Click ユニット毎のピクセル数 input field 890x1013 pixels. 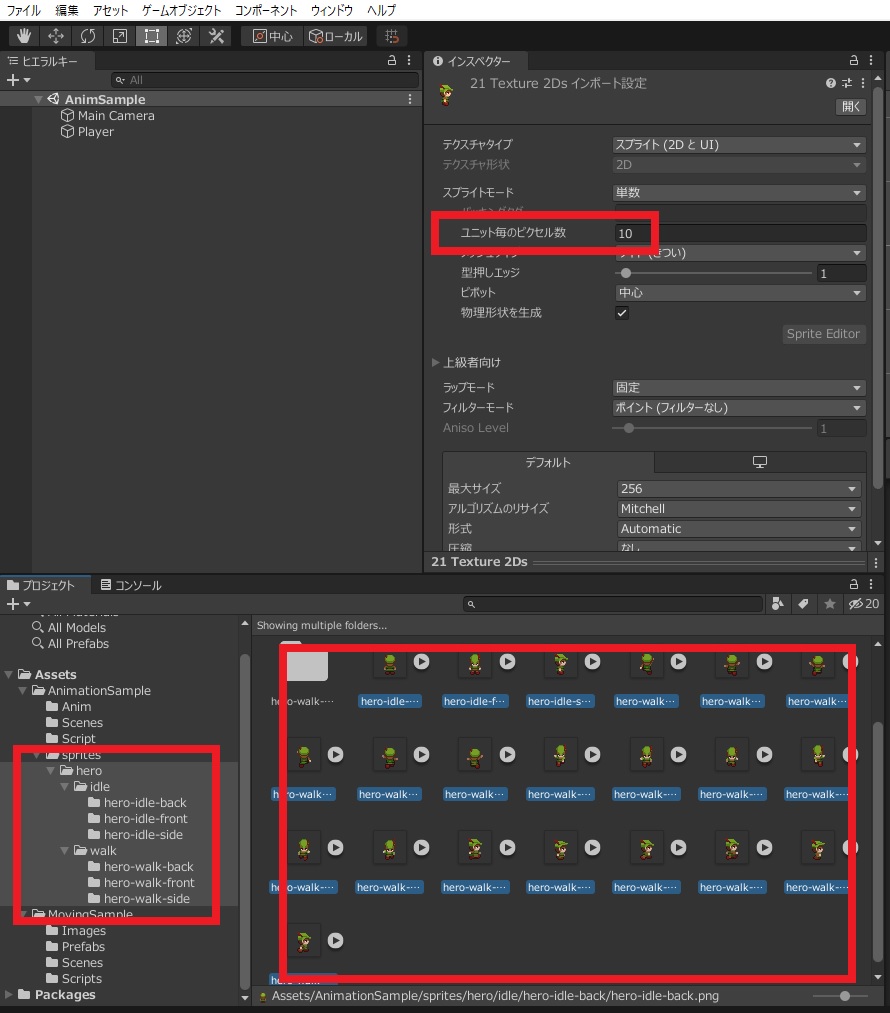point(740,233)
